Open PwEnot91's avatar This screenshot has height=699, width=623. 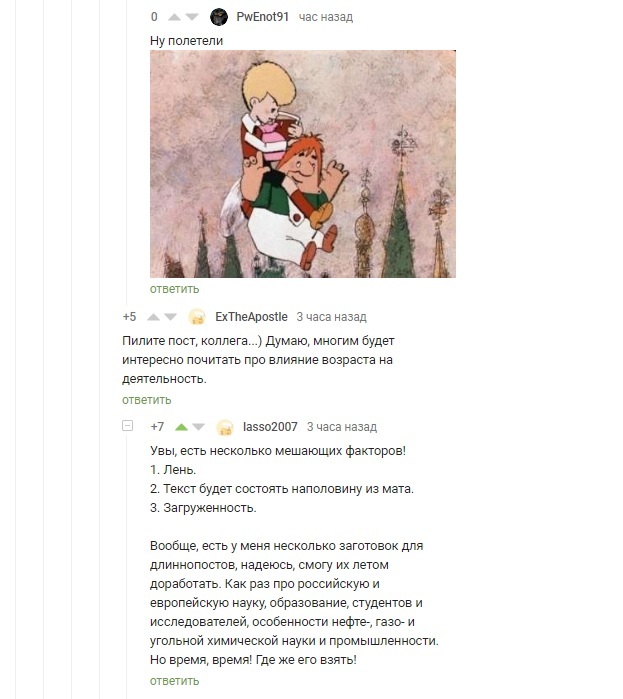[219, 17]
